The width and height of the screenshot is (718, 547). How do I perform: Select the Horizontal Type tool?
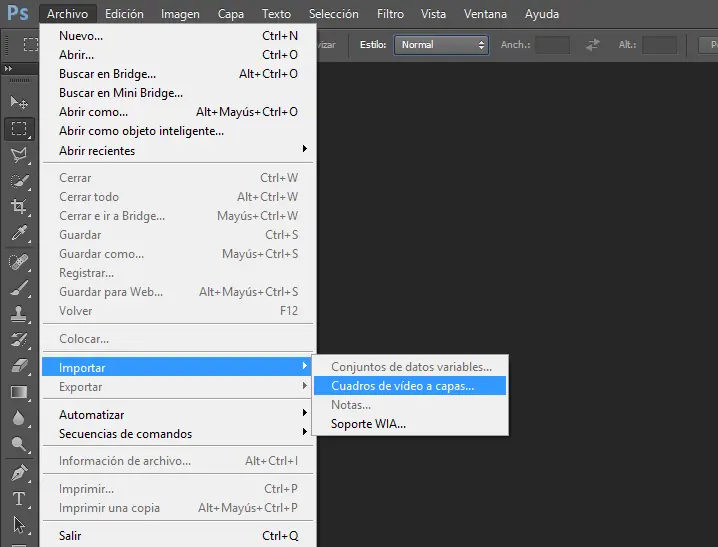[x=19, y=498]
